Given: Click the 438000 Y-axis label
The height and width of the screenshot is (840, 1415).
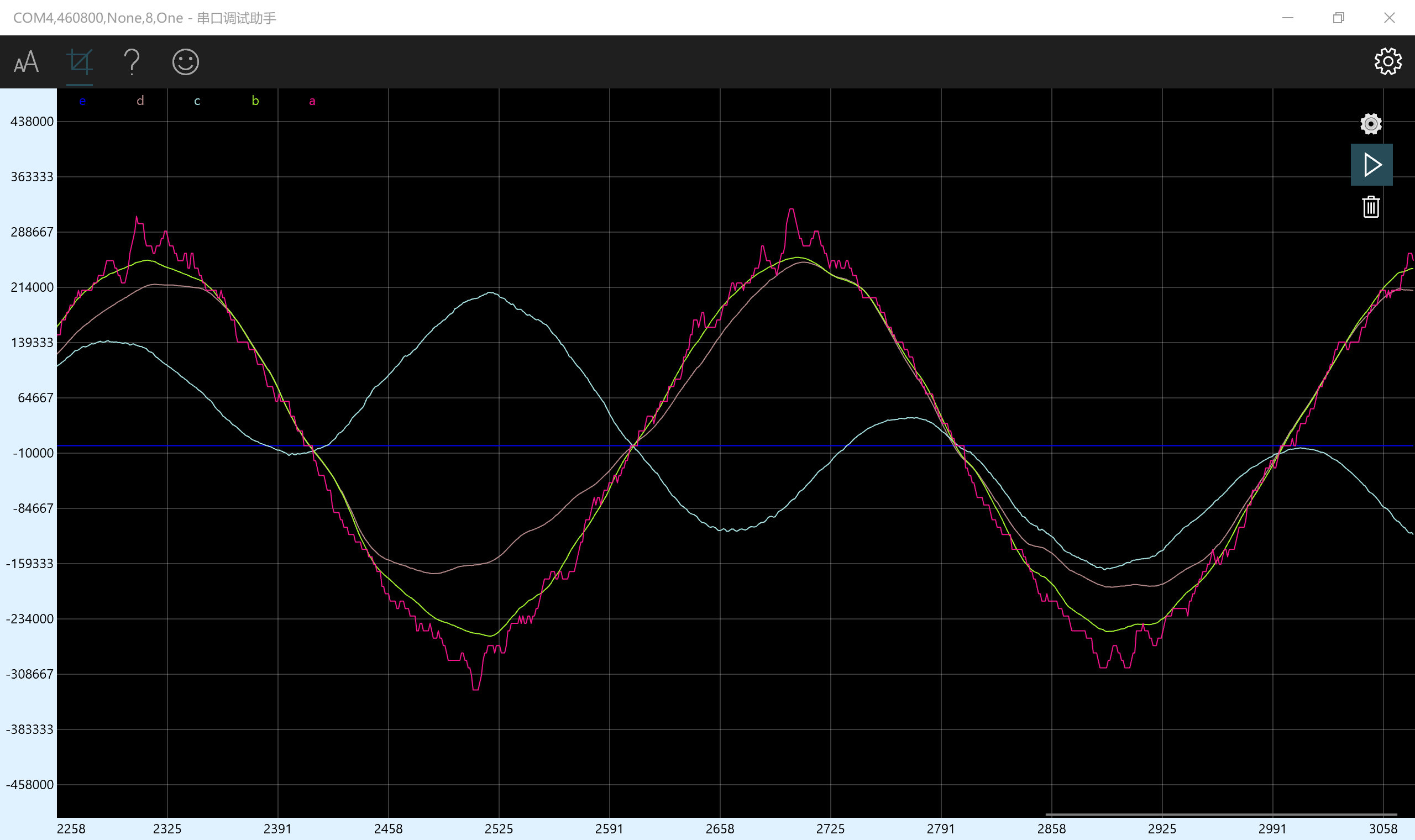Looking at the screenshot, I should click(32, 122).
